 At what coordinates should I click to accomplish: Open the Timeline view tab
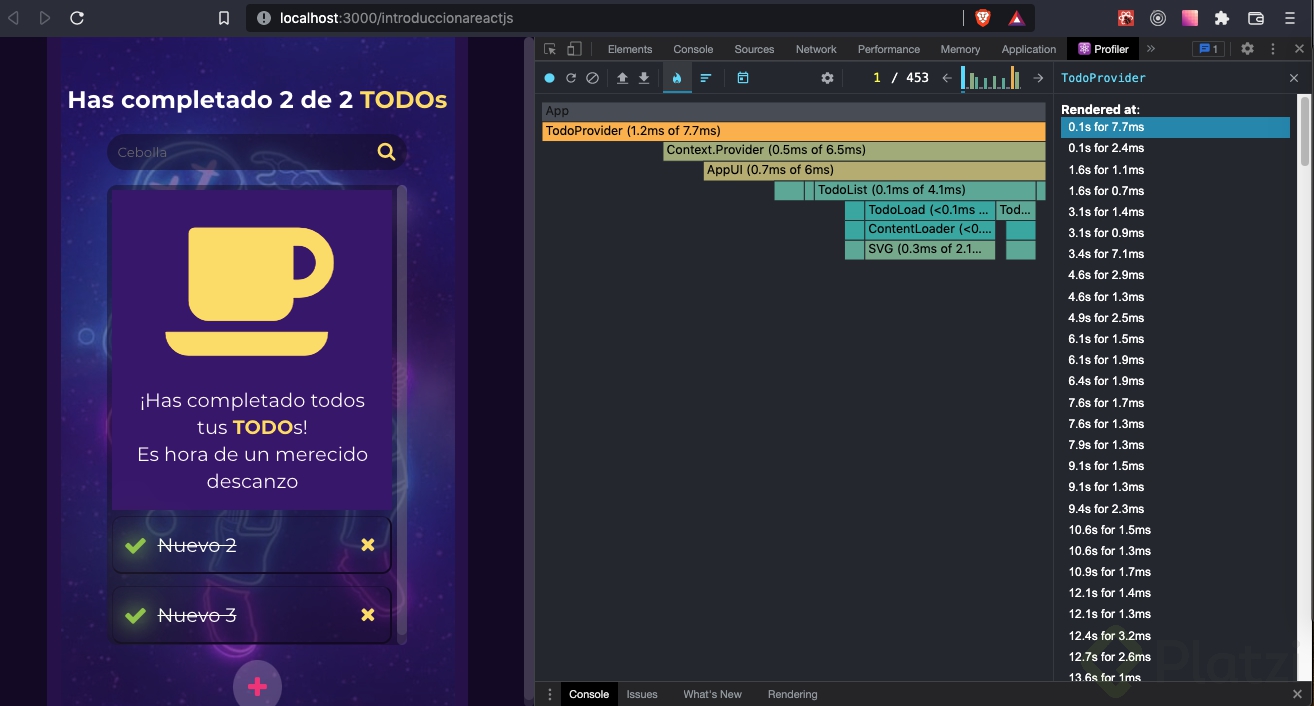point(743,78)
